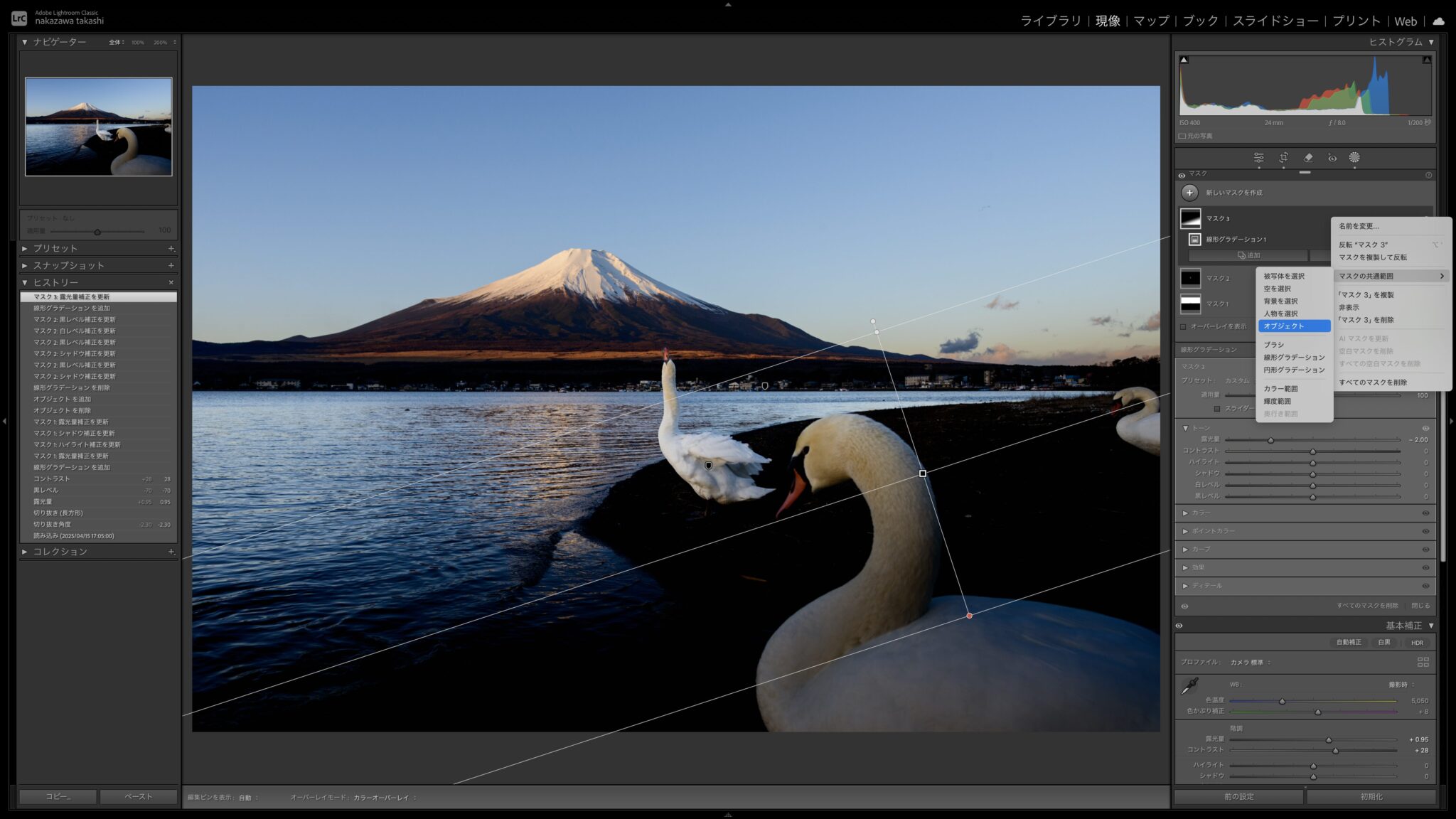This screenshot has width=1456, height=819.
Task: Choose オブジェクト from the submenu
Action: coord(1283,326)
